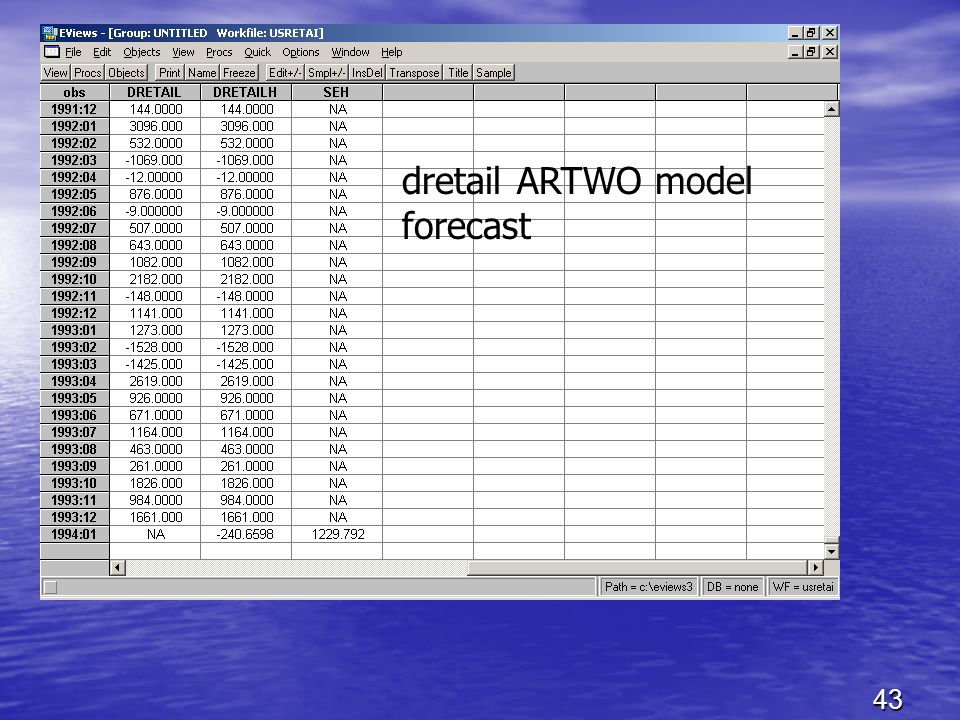Screen dimensions: 960x720
Task: Click DRETAILH forecast value -240.6598
Action: click(246, 534)
